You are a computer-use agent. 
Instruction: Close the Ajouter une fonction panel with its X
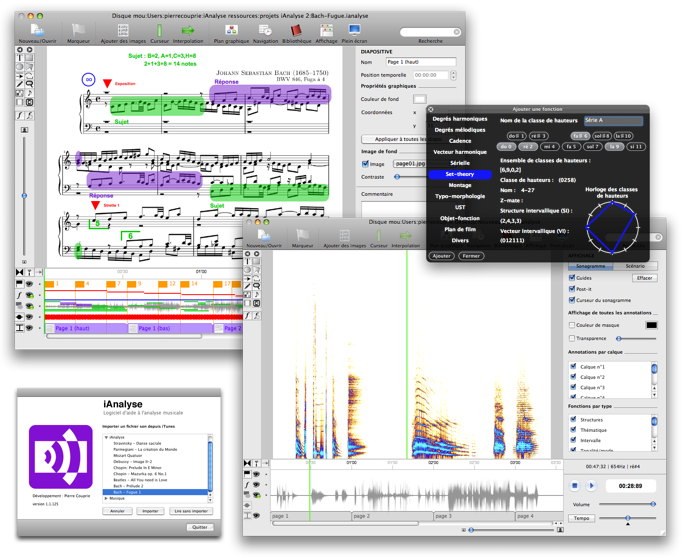(431, 109)
